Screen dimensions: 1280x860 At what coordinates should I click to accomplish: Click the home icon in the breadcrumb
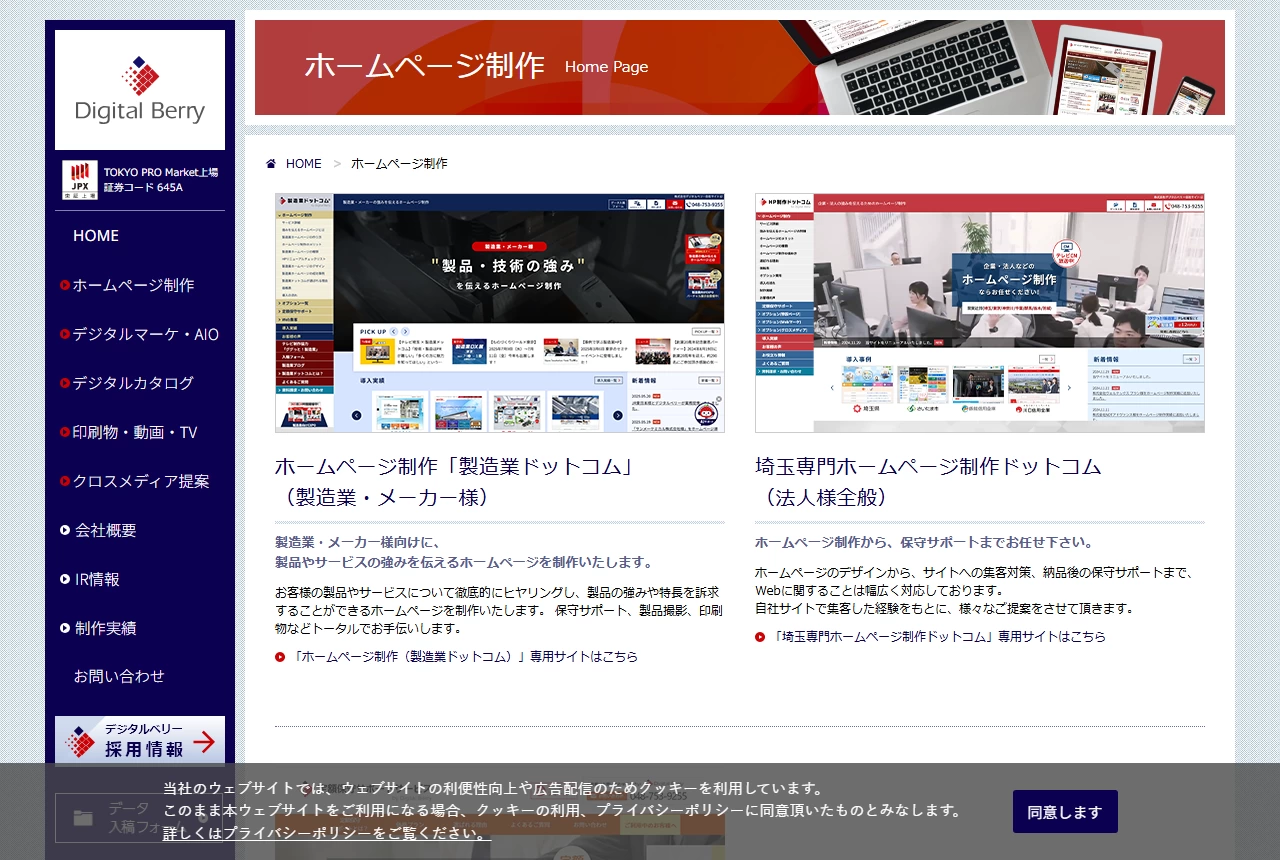[x=271, y=164]
